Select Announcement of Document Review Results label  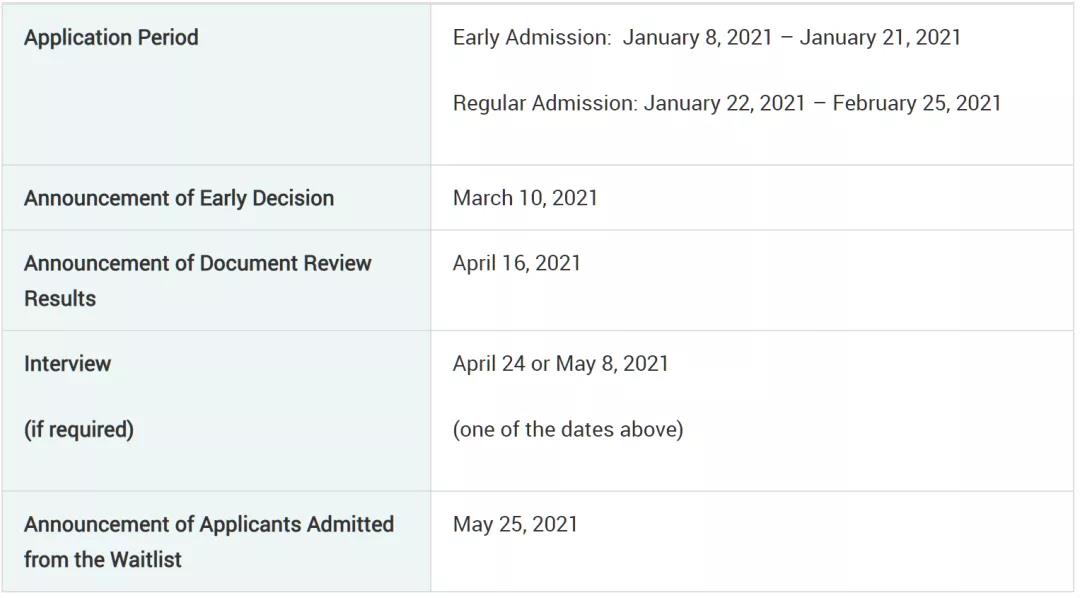pyautogui.click(x=198, y=281)
